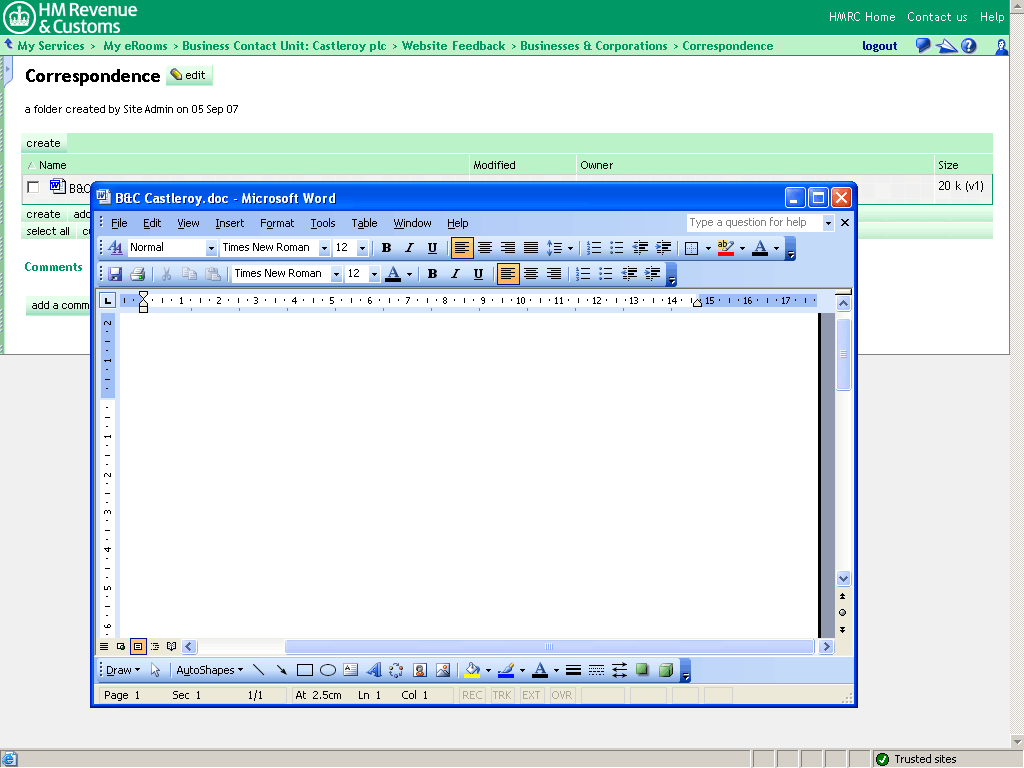This screenshot has width=1024, height=768.
Task: Toggle bold formatting in the toolbar
Action: (x=386, y=247)
